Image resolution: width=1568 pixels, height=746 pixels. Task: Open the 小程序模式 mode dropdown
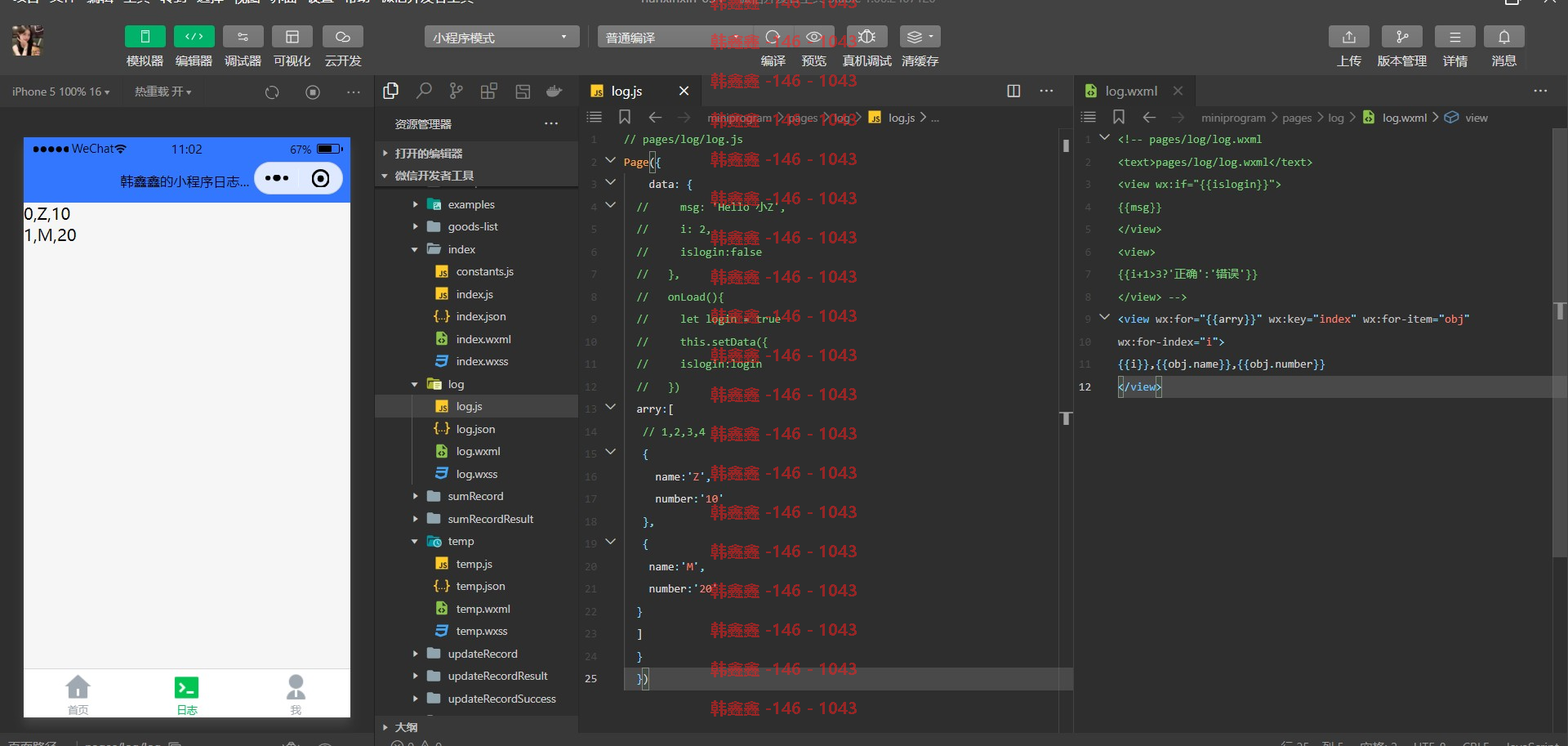click(x=501, y=38)
